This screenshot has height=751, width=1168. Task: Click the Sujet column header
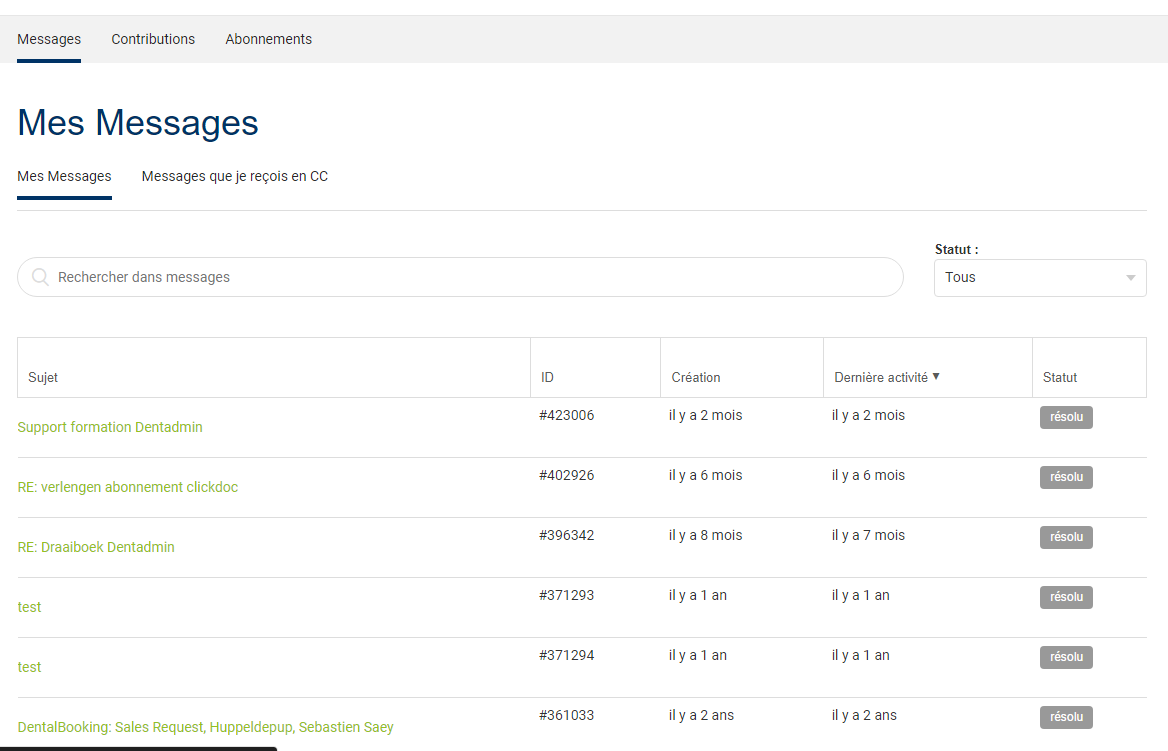click(x=43, y=377)
